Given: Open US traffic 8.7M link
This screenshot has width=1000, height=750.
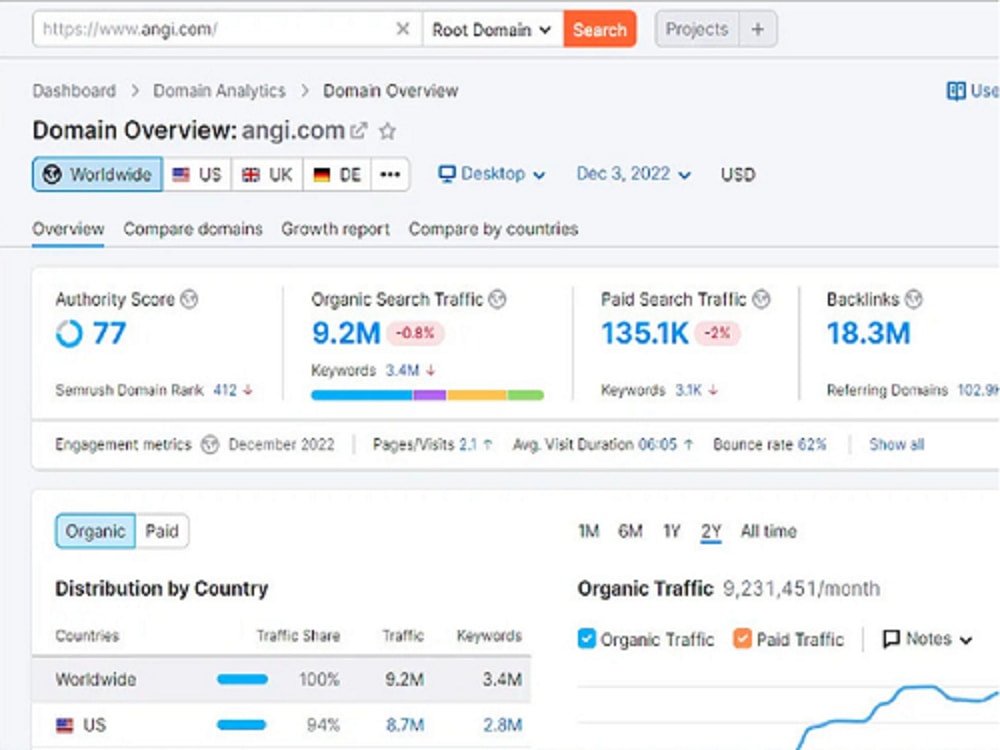Looking at the screenshot, I should (404, 725).
